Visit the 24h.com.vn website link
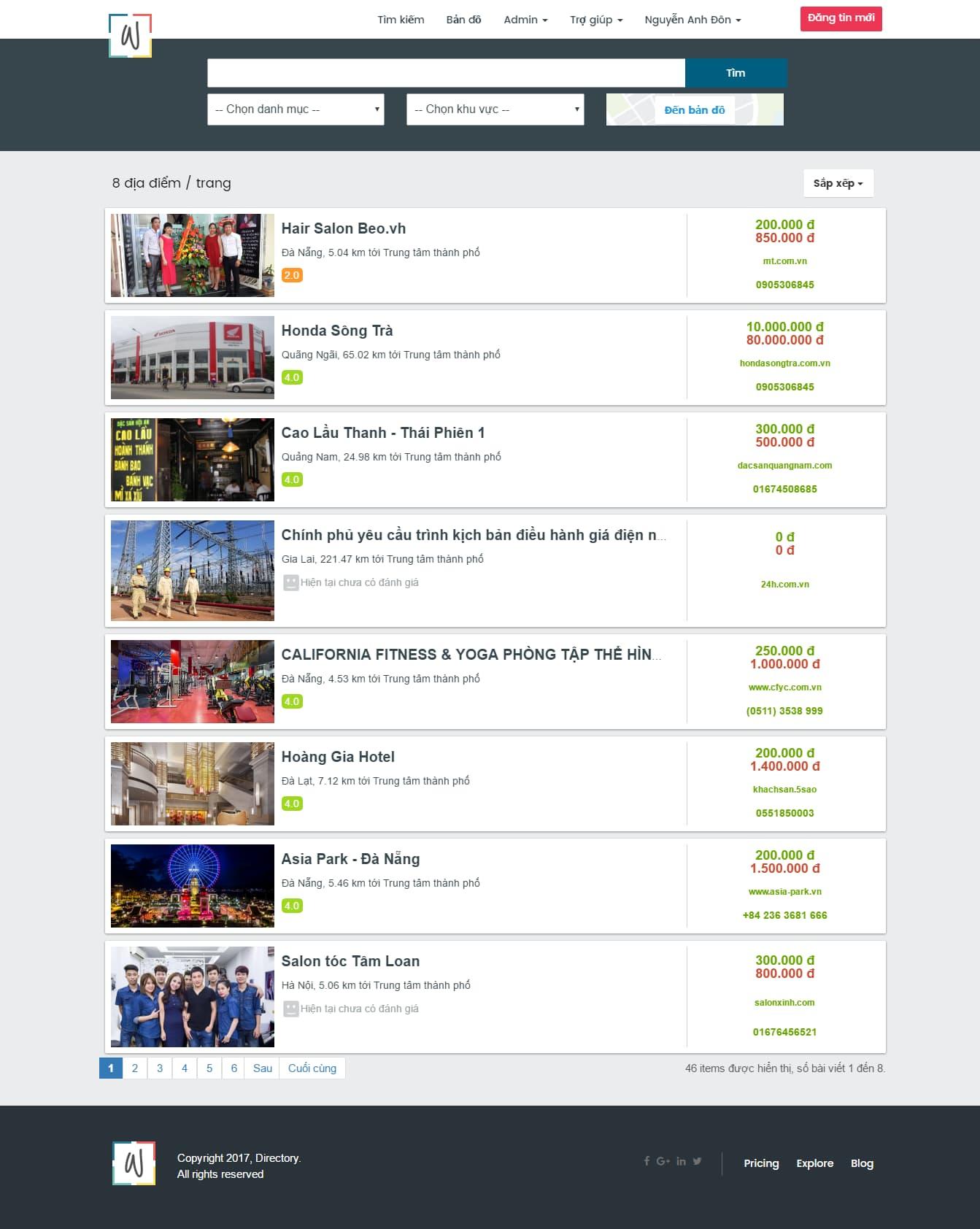The height and width of the screenshot is (1229, 980). pyautogui.click(x=785, y=585)
